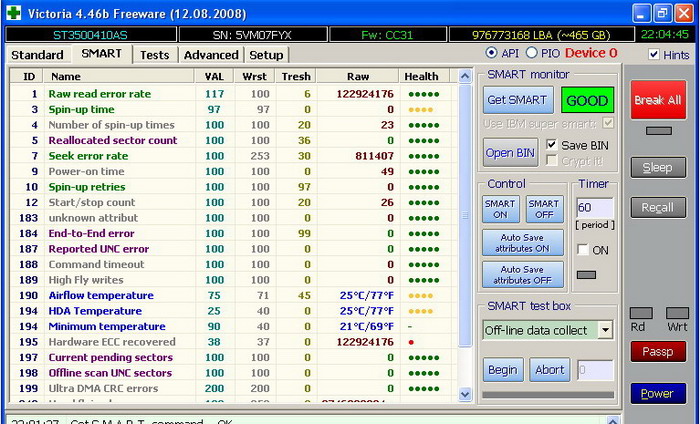This screenshot has width=700, height=424.
Task: Select the Reallocated sector count row
Action: pos(112,140)
